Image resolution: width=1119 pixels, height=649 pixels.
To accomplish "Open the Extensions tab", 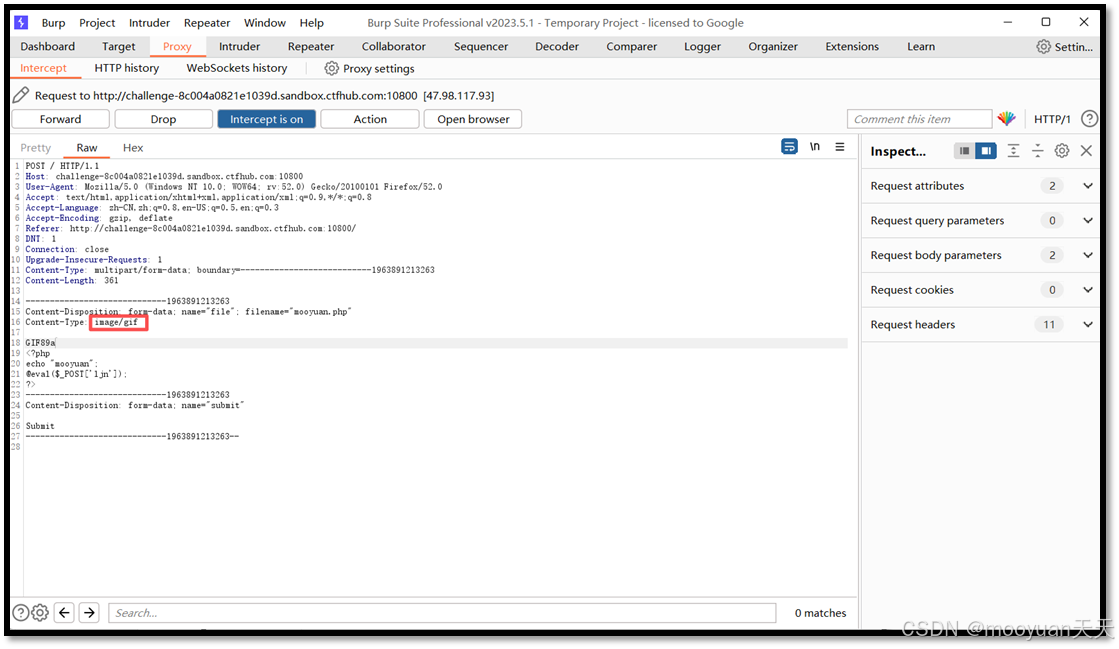I will click(x=852, y=46).
